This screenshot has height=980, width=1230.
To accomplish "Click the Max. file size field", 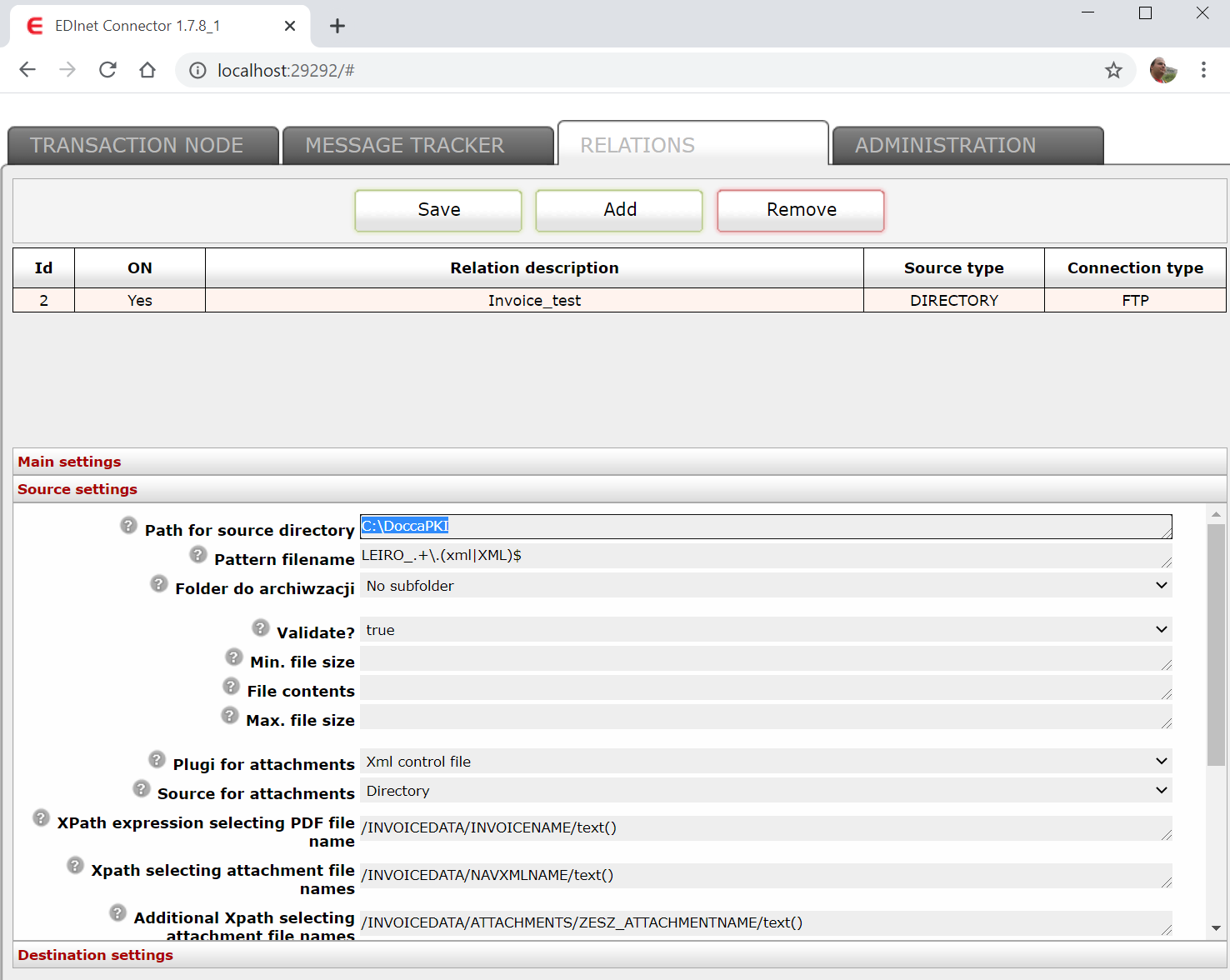I will (766, 717).
